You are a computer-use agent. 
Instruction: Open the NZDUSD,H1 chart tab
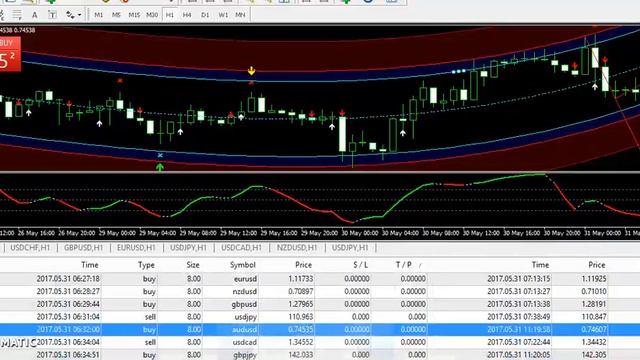click(x=297, y=248)
